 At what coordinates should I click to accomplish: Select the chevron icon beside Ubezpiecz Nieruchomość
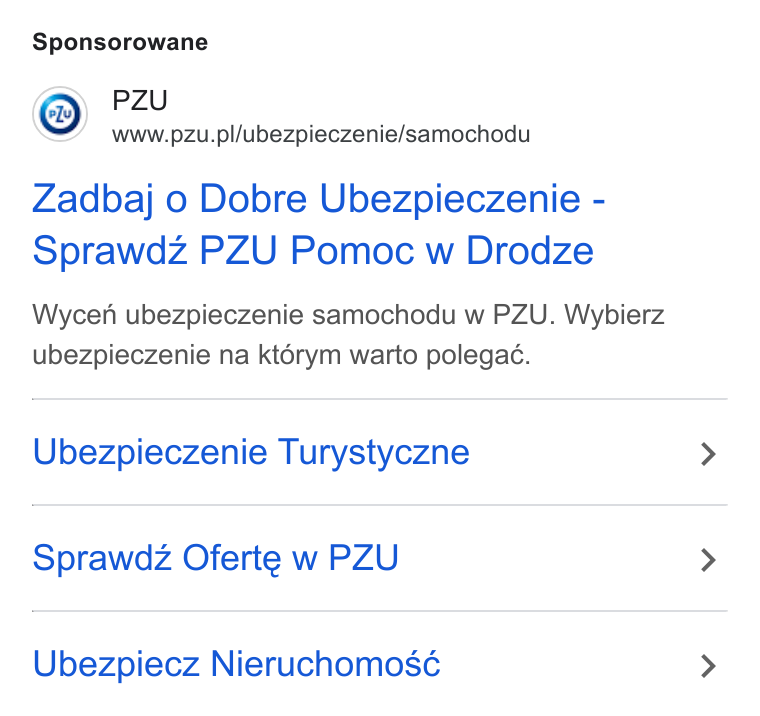pyautogui.click(x=708, y=666)
